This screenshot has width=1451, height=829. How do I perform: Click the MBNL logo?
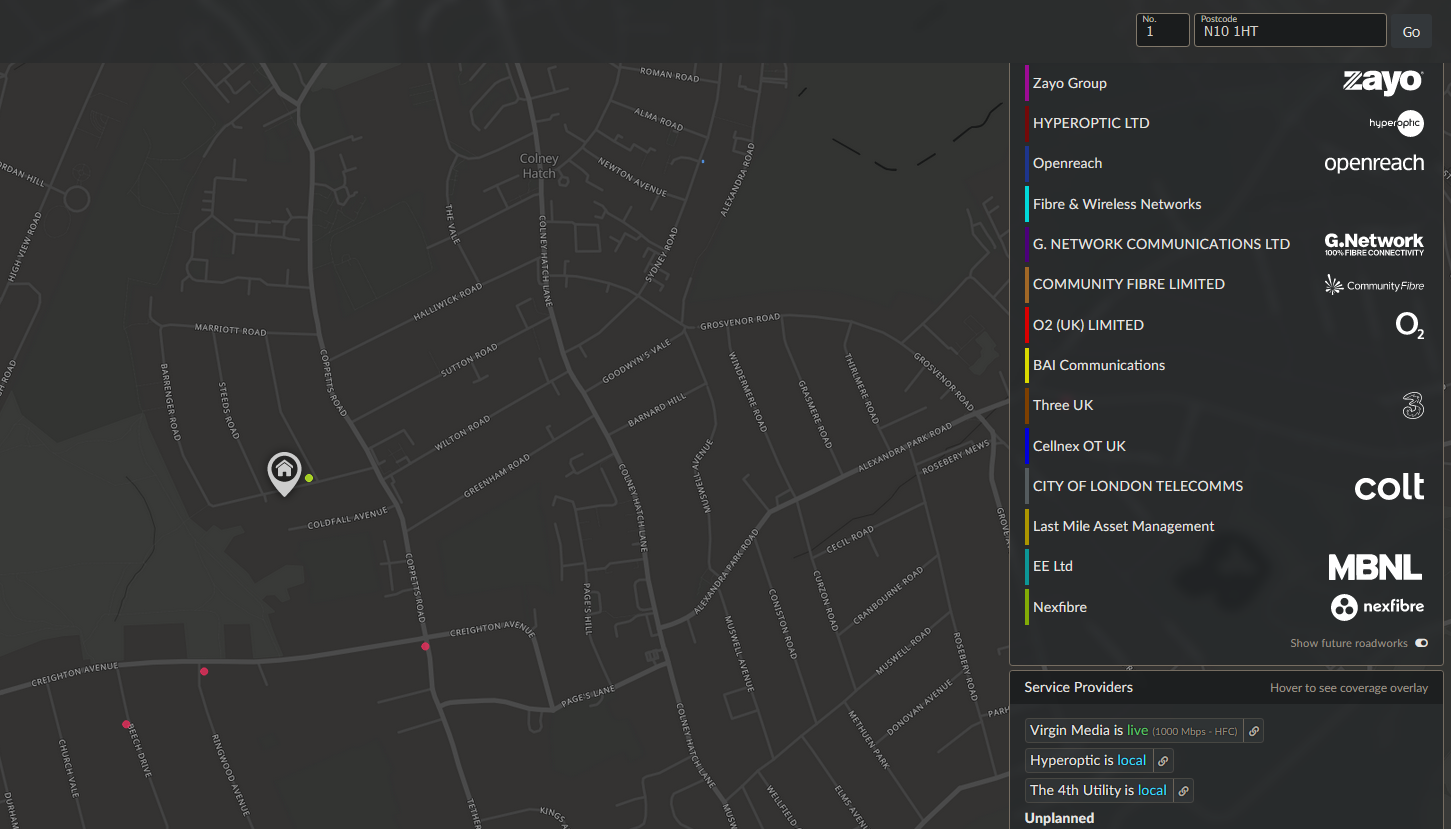point(1375,567)
